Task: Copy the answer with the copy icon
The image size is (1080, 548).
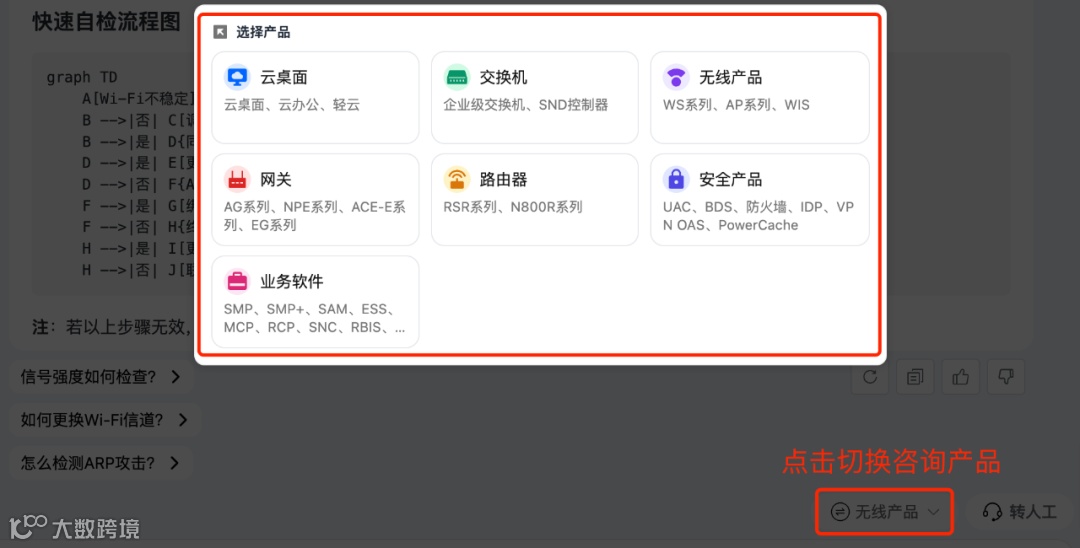Action: point(915,377)
